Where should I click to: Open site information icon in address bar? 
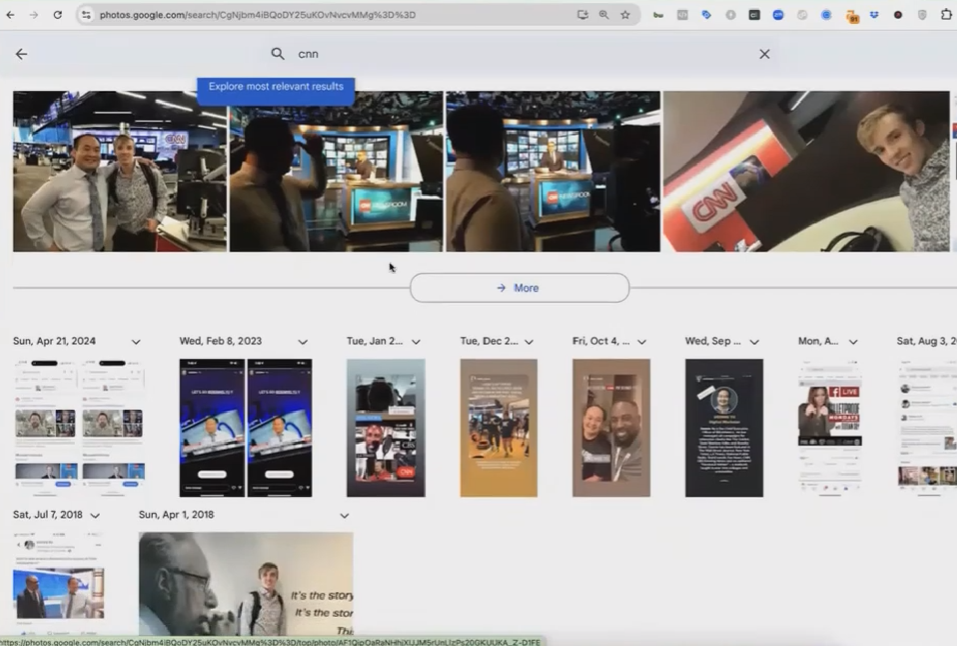click(x=87, y=15)
